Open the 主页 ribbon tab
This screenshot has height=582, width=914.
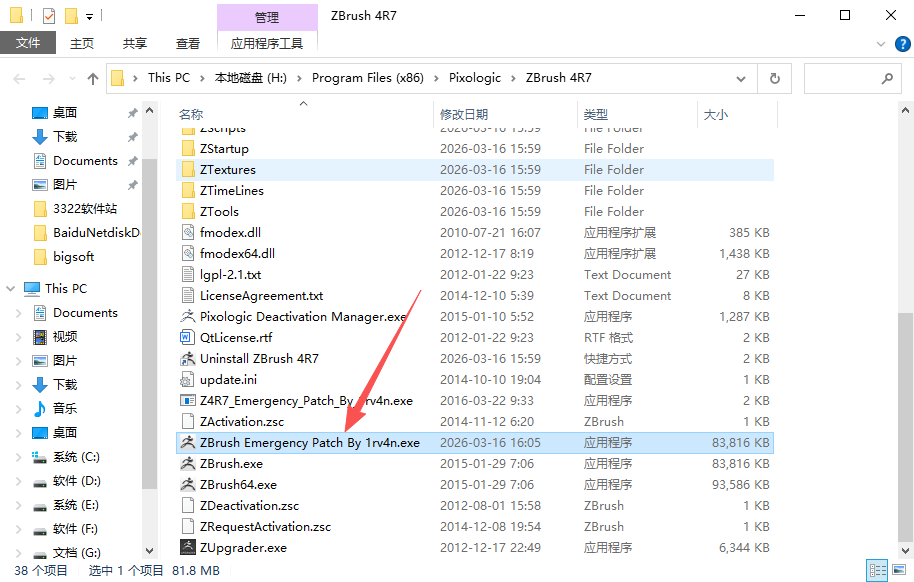pos(82,43)
